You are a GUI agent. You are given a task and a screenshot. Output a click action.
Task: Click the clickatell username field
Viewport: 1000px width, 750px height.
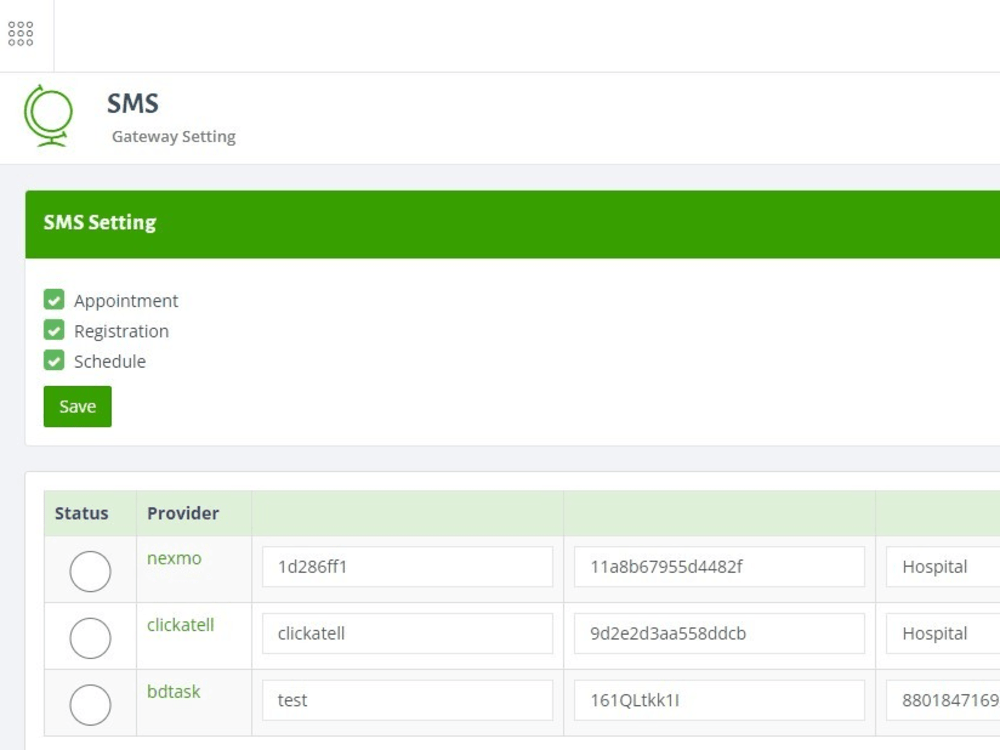(406, 633)
